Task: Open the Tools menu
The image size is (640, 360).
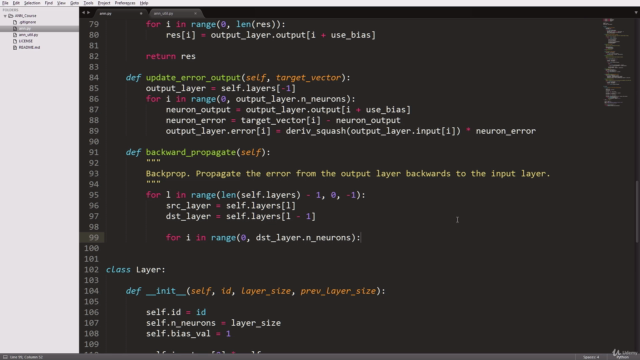Action: pos(88,3)
